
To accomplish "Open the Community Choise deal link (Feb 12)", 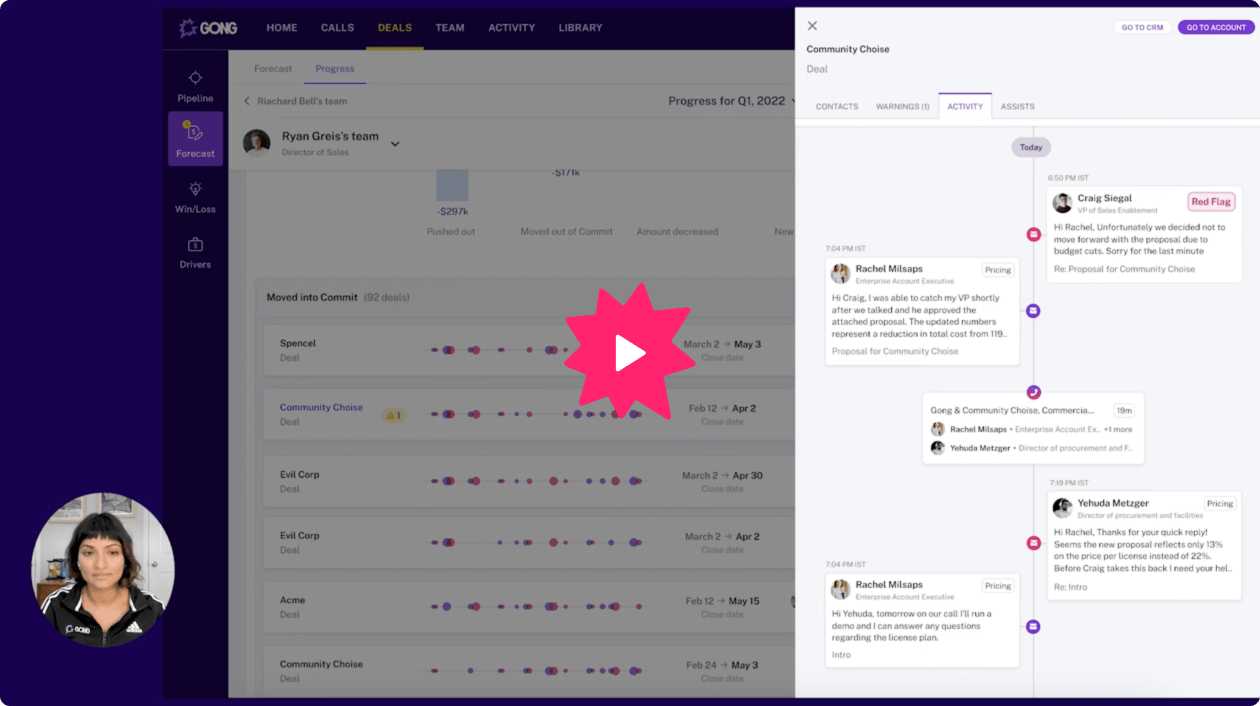I will 321,408.
